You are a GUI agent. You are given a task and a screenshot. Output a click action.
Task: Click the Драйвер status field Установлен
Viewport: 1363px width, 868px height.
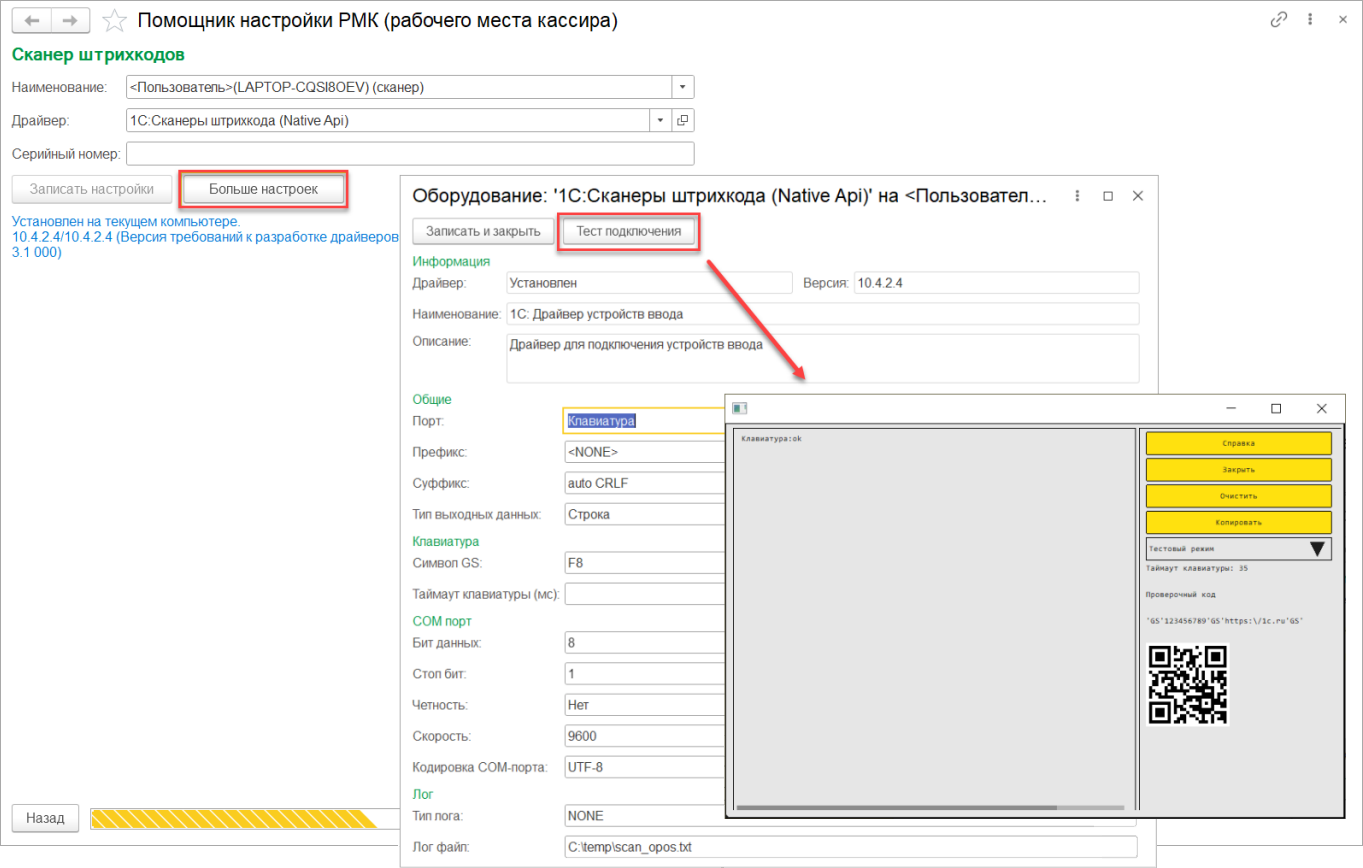[649, 283]
